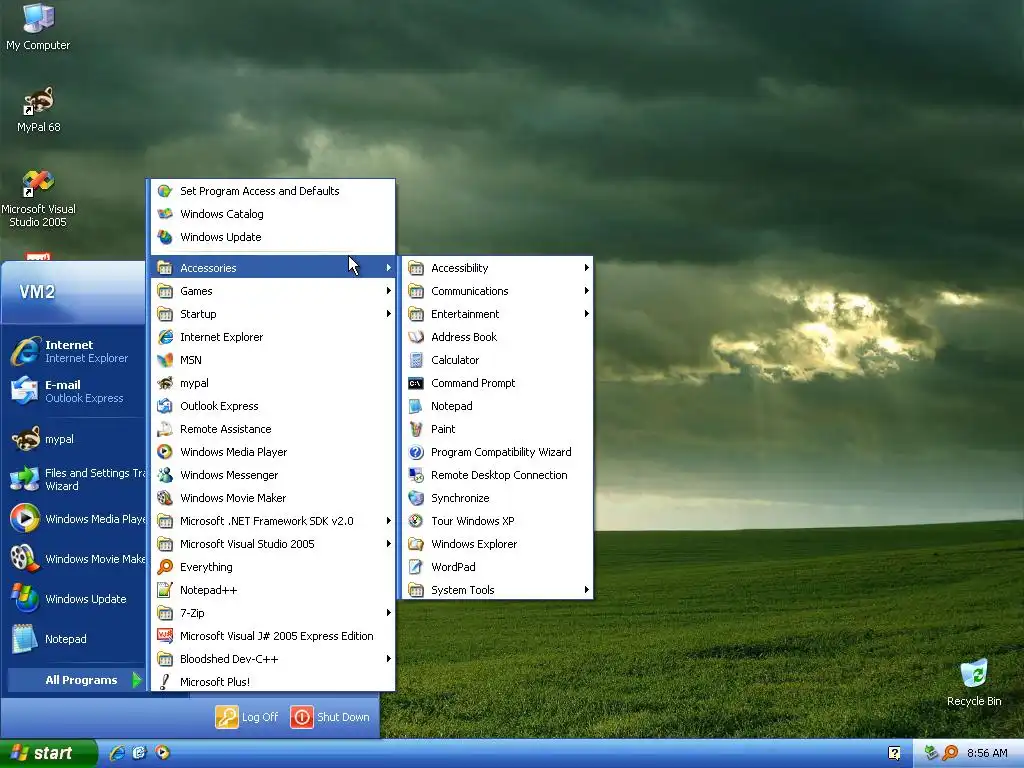Open Set Program Access and Defaults
The height and width of the screenshot is (768, 1024).
(273, 191)
